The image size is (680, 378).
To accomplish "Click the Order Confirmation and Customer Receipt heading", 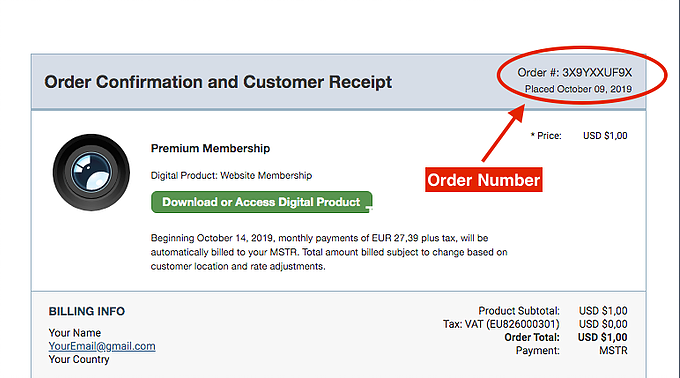I will pyautogui.click(x=218, y=82).
